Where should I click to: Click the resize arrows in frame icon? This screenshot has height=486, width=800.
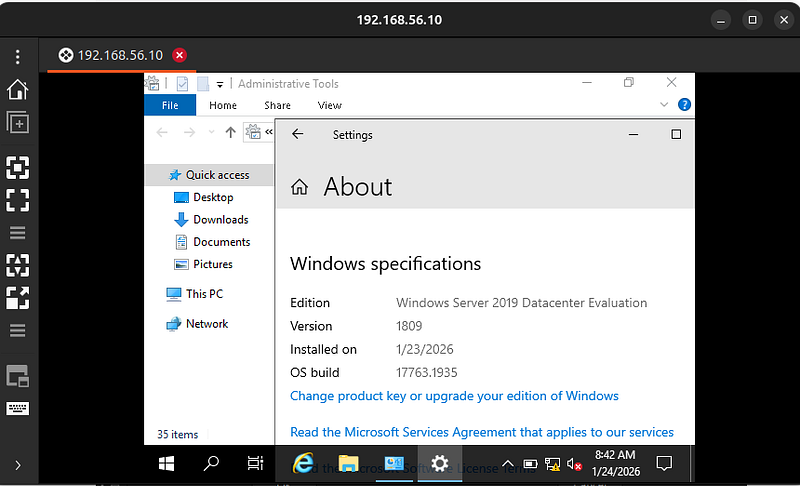[x=18, y=265]
